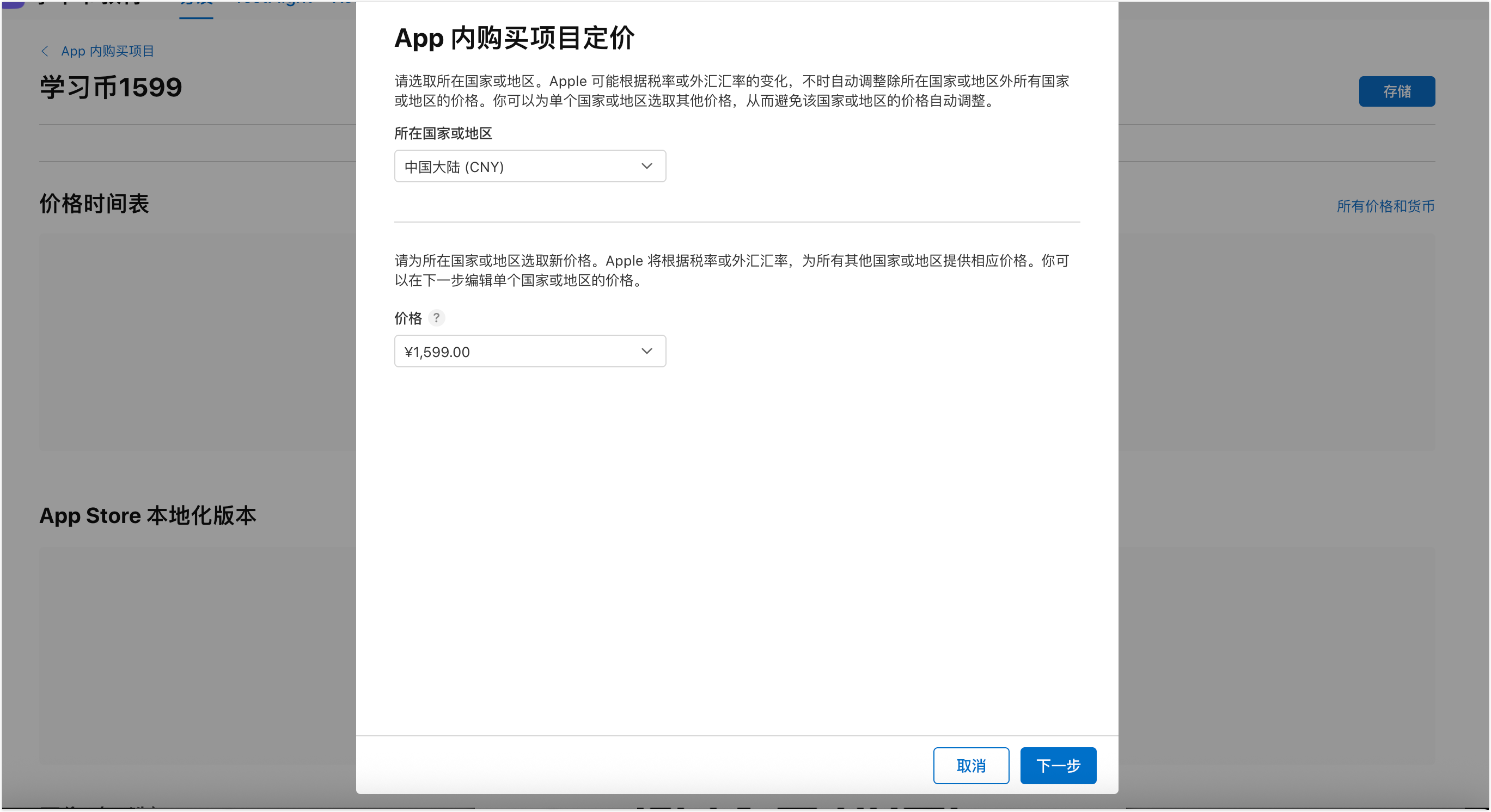The image size is (1491, 812).
Task: Open the App 内购买项目 breadcrumb link
Action: 108,52
